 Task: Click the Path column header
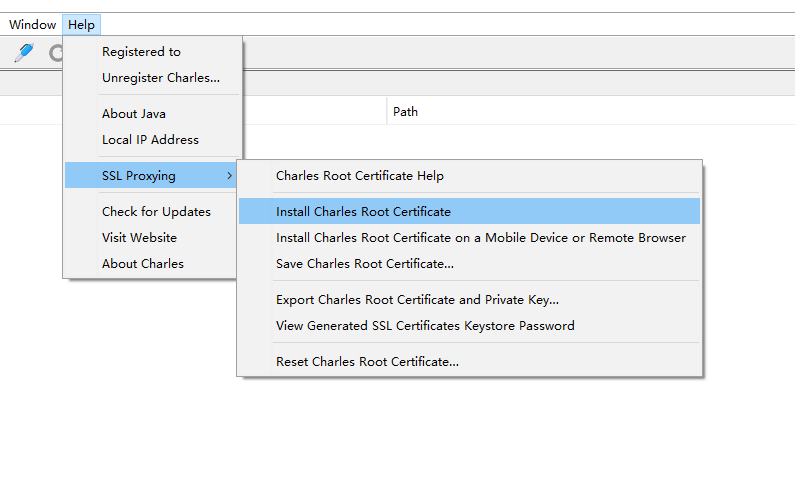click(x=591, y=112)
